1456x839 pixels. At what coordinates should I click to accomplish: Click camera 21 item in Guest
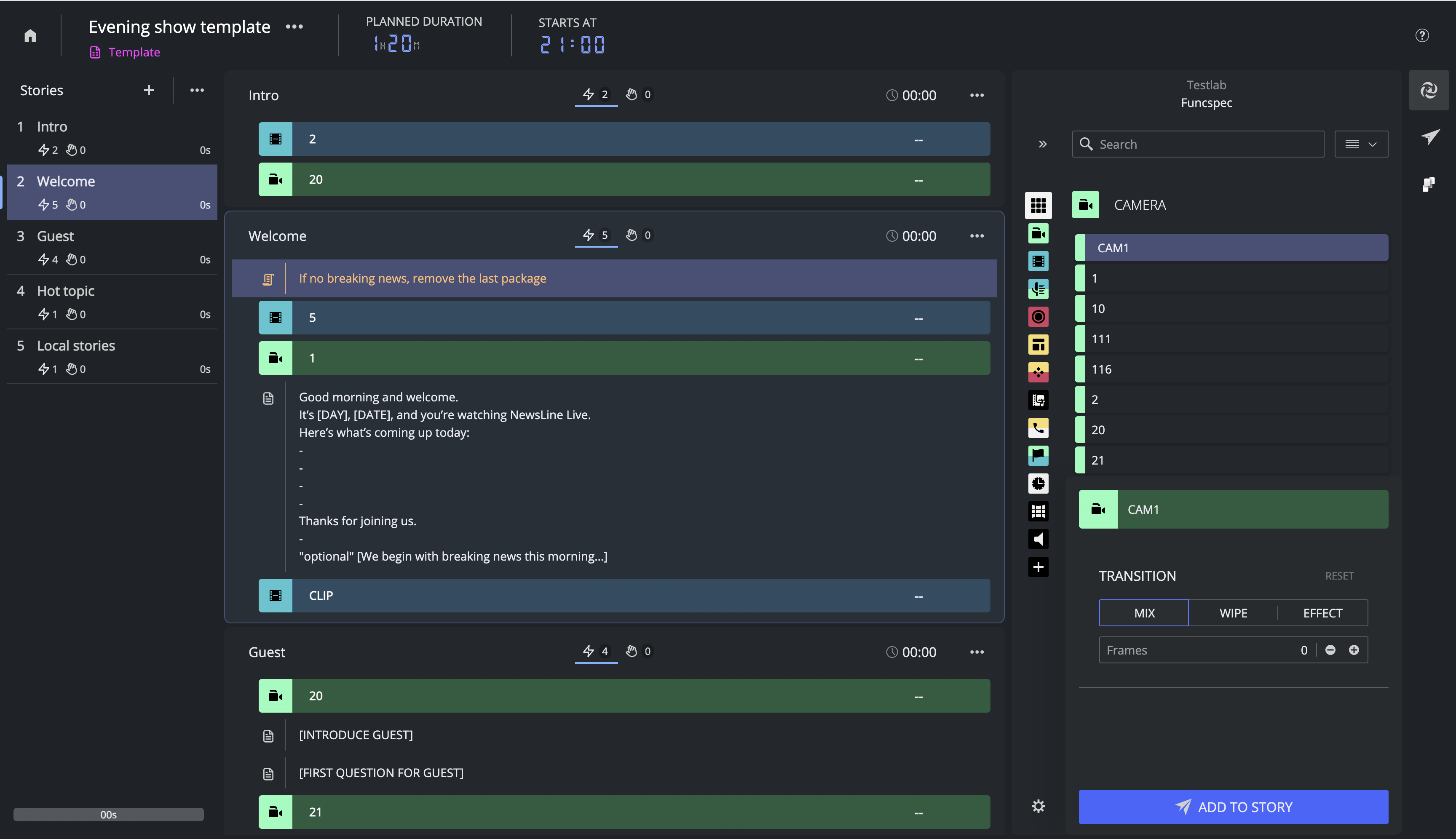click(624, 812)
